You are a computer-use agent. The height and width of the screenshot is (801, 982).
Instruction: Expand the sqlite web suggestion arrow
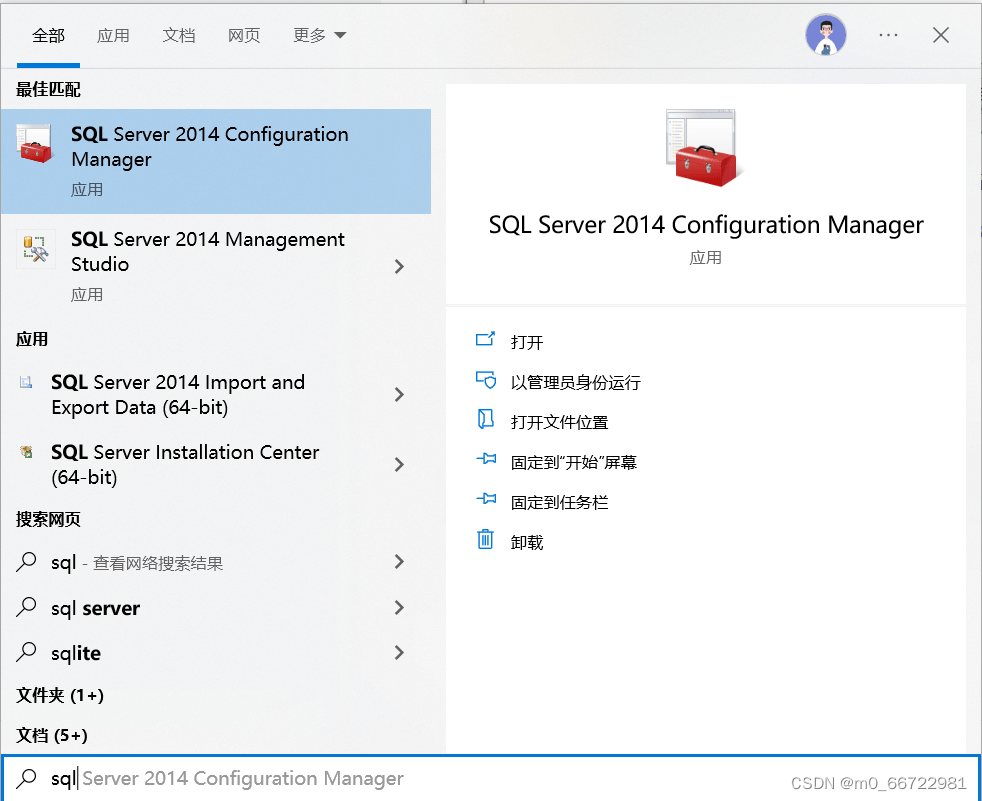pyautogui.click(x=399, y=653)
